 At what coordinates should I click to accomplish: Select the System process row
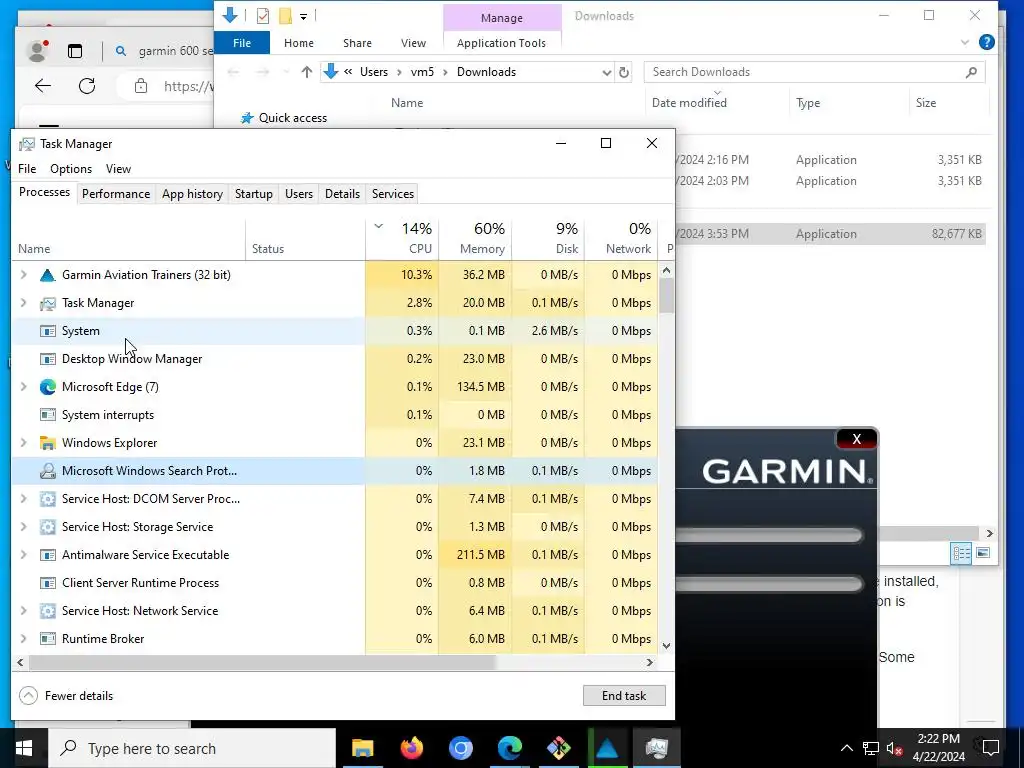(334, 331)
